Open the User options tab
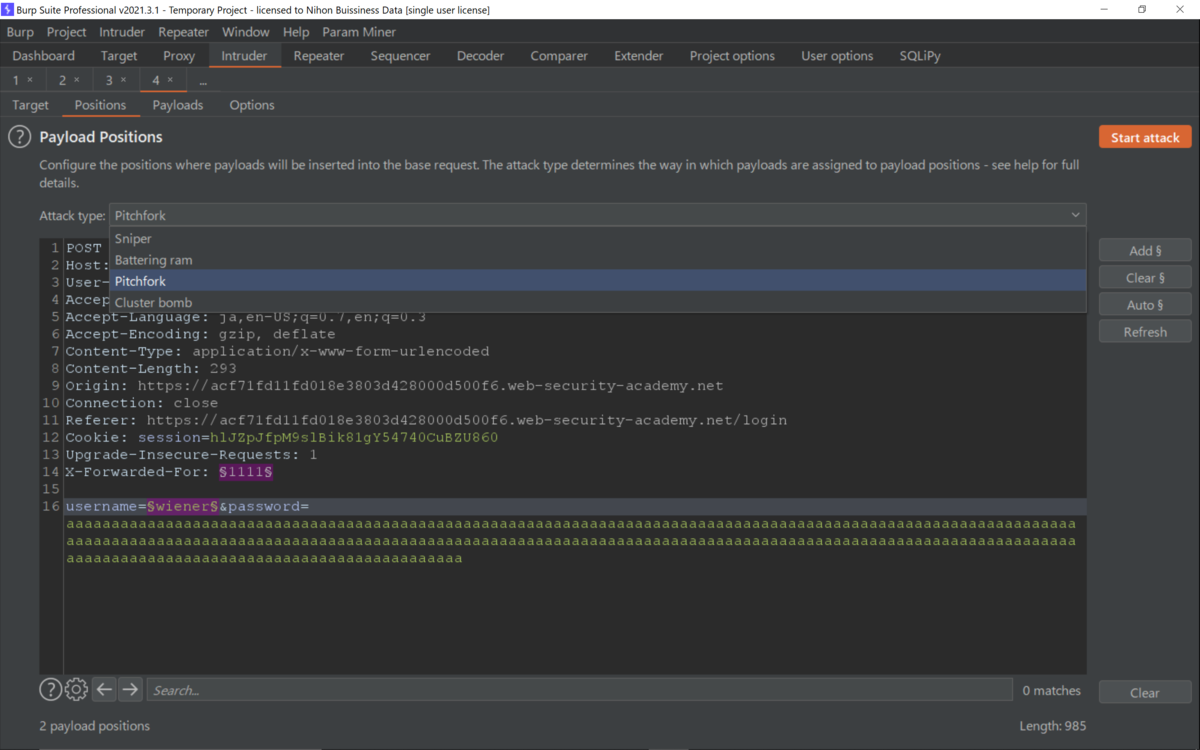Viewport: 1200px width, 750px height. [x=837, y=56]
